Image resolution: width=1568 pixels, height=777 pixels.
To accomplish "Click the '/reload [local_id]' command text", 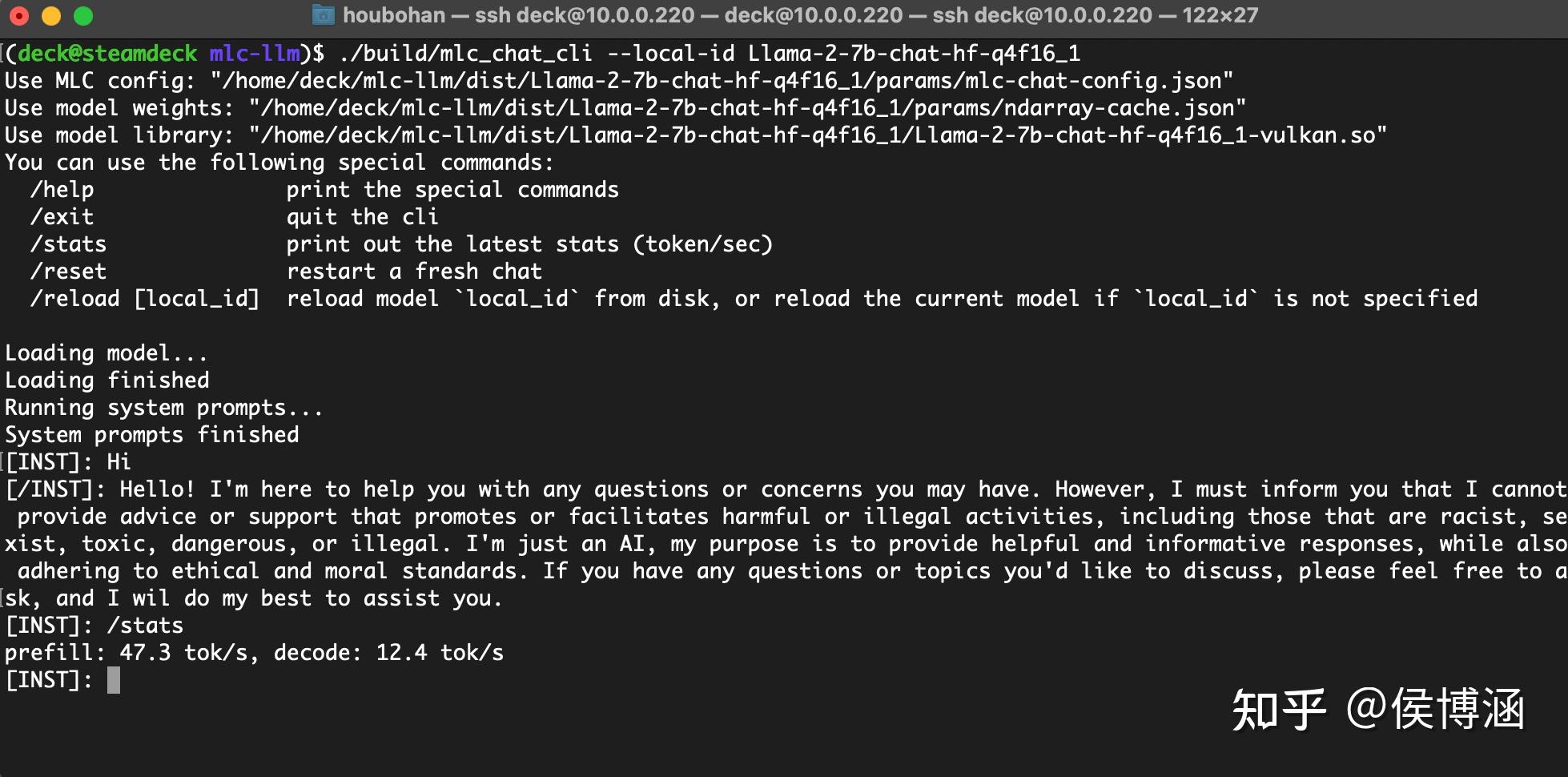I will (x=145, y=299).
